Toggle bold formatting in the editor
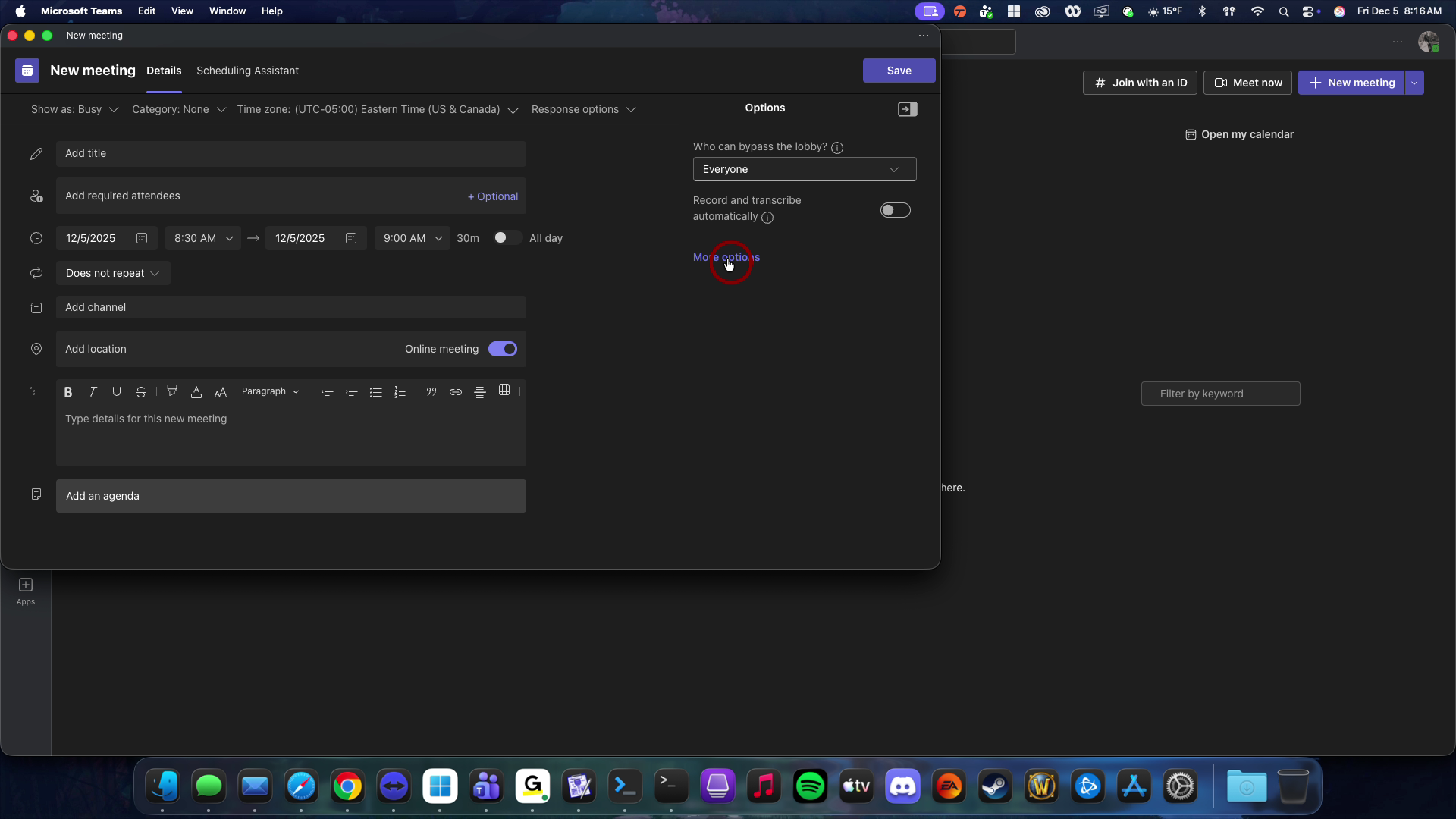The width and height of the screenshot is (1456, 819). pyautogui.click(x=67, y=392)
